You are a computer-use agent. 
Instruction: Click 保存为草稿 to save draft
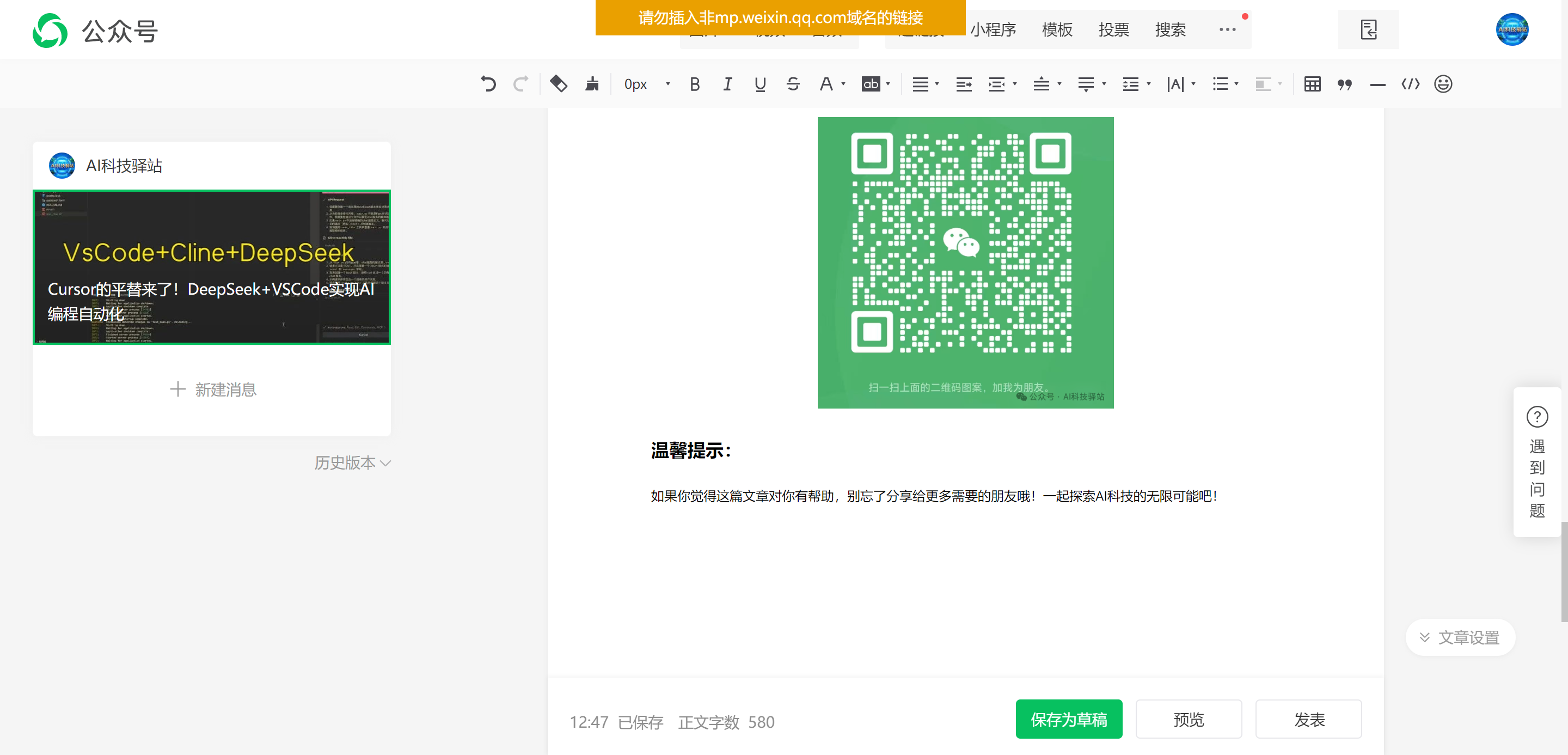coord(1069,719)
